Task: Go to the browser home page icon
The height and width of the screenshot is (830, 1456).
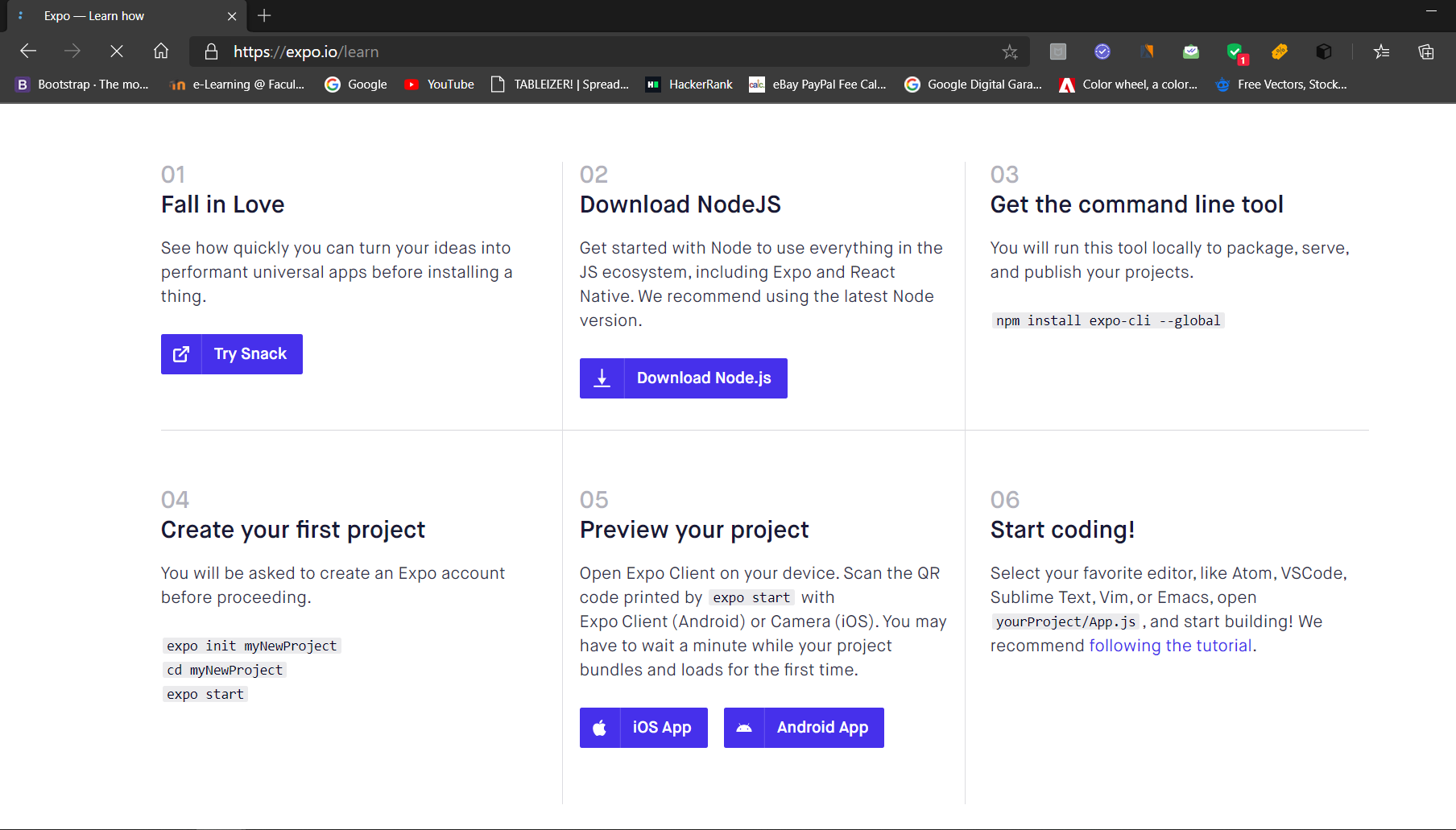Action: click(161, 52)
